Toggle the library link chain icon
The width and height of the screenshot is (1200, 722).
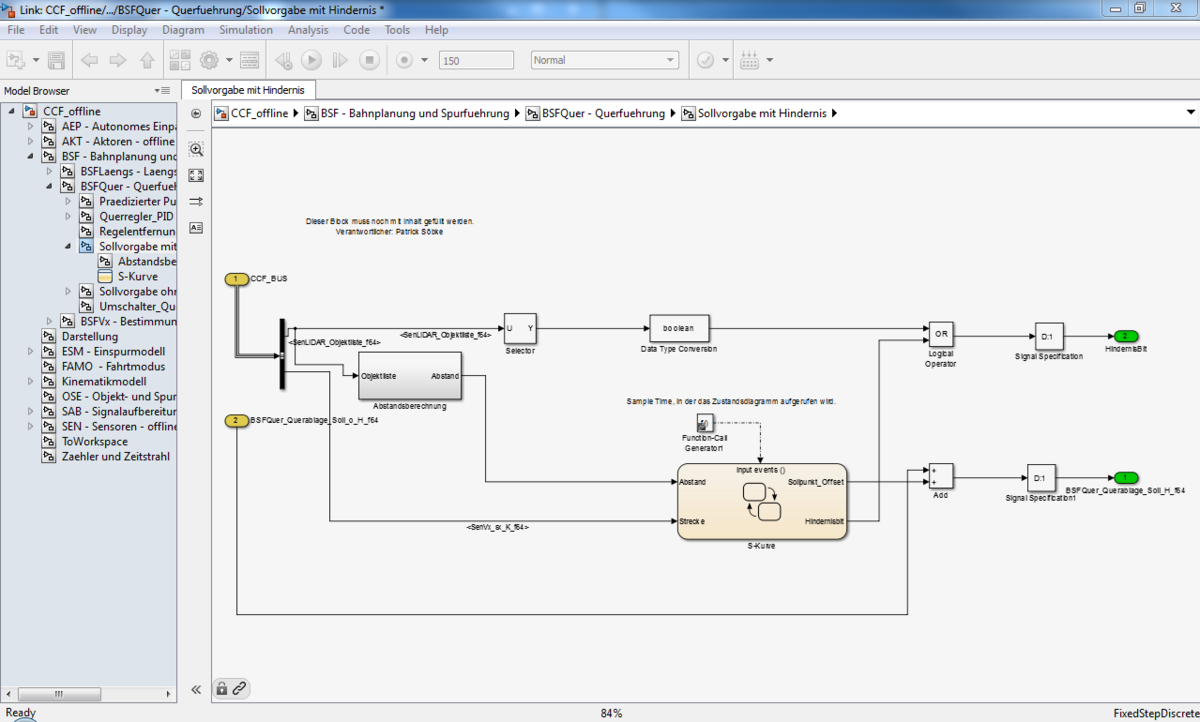pos(239,688)
